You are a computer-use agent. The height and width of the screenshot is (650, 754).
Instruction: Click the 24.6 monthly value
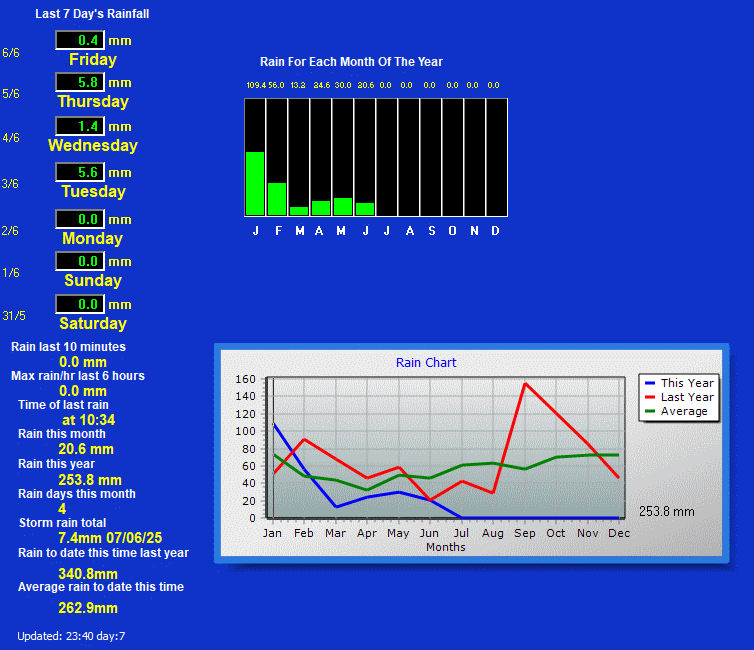(322, 85)
